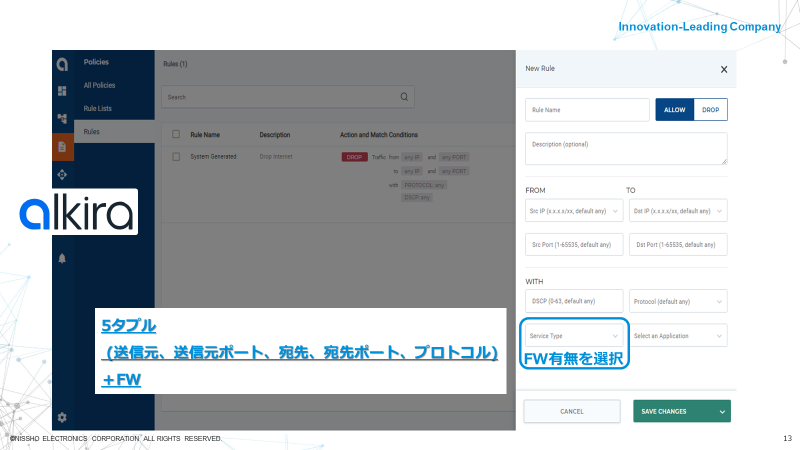Open the Select an Application dropdown

click(678, 336)
